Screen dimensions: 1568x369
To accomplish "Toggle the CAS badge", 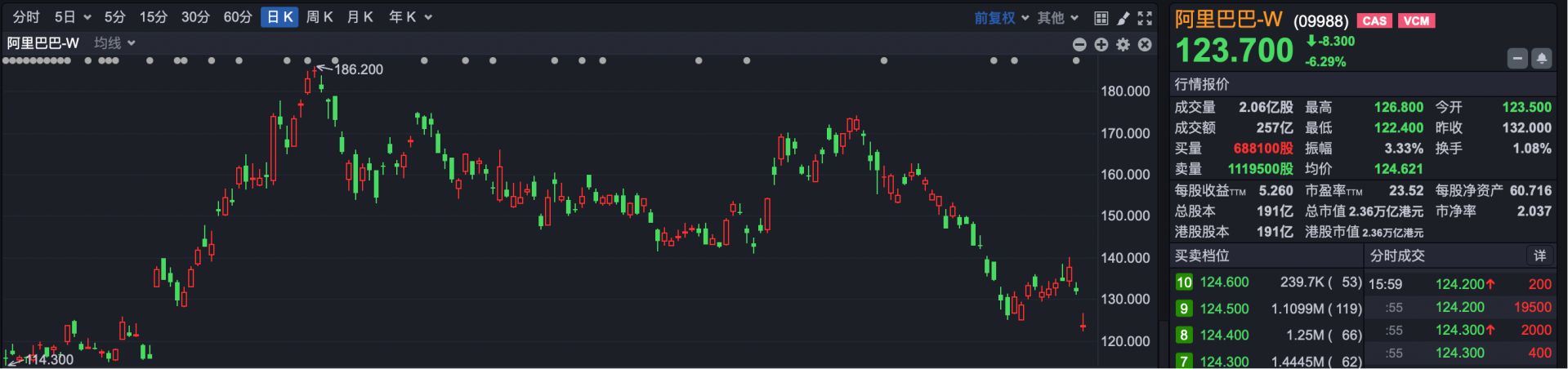I will pos(1374,20).
